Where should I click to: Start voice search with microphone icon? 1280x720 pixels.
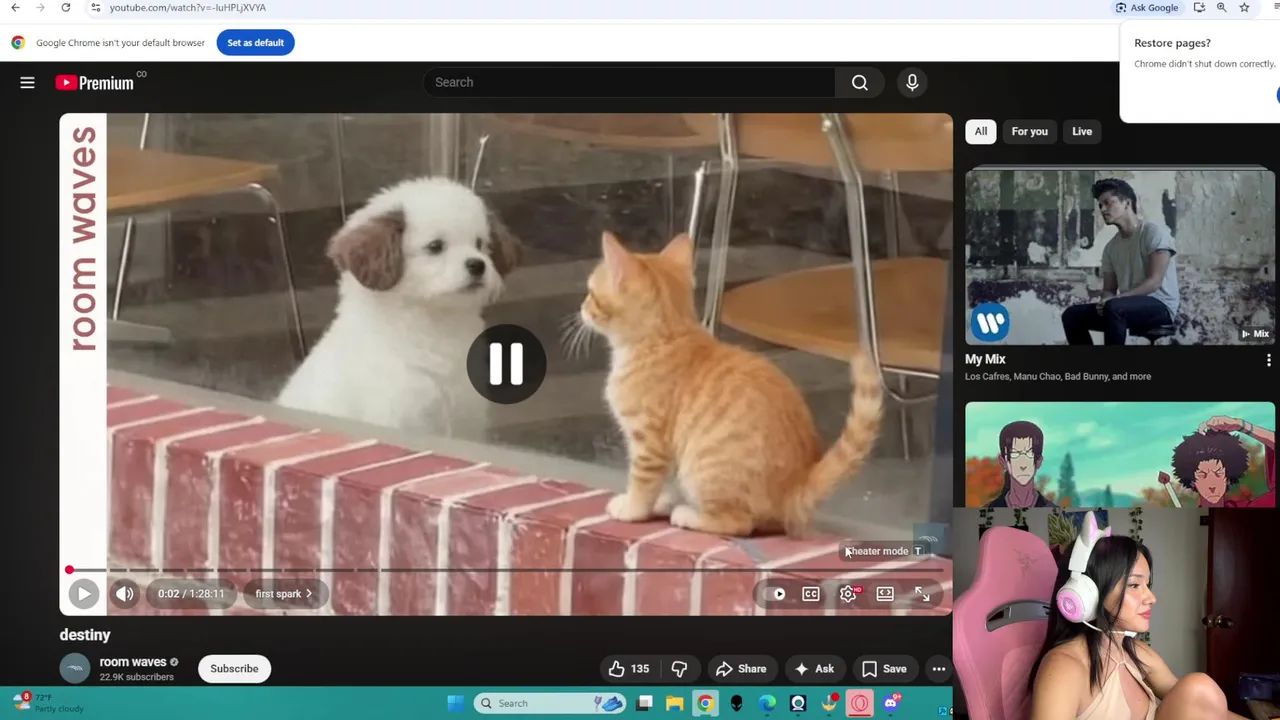click(x=912, y=82)
